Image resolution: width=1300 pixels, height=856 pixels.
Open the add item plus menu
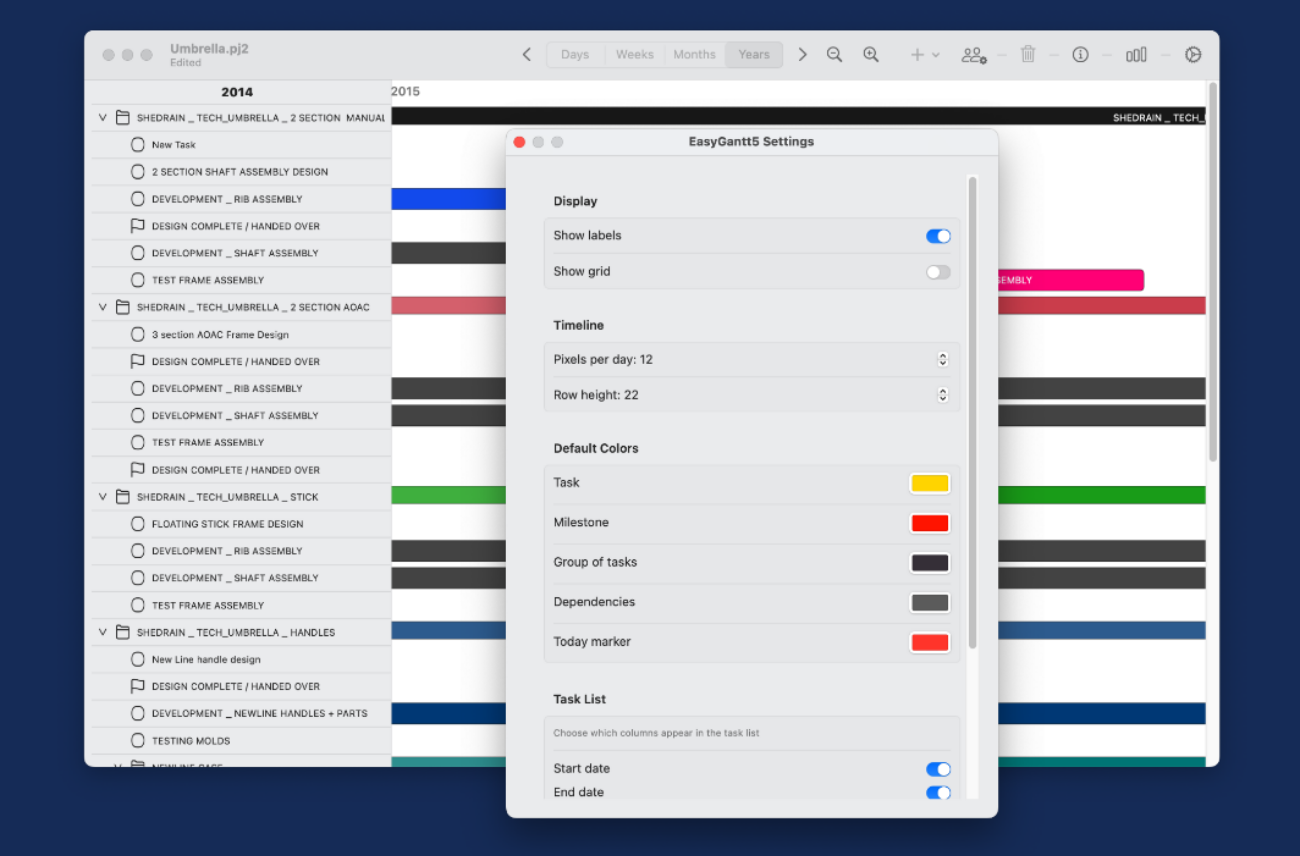(924, 55)
